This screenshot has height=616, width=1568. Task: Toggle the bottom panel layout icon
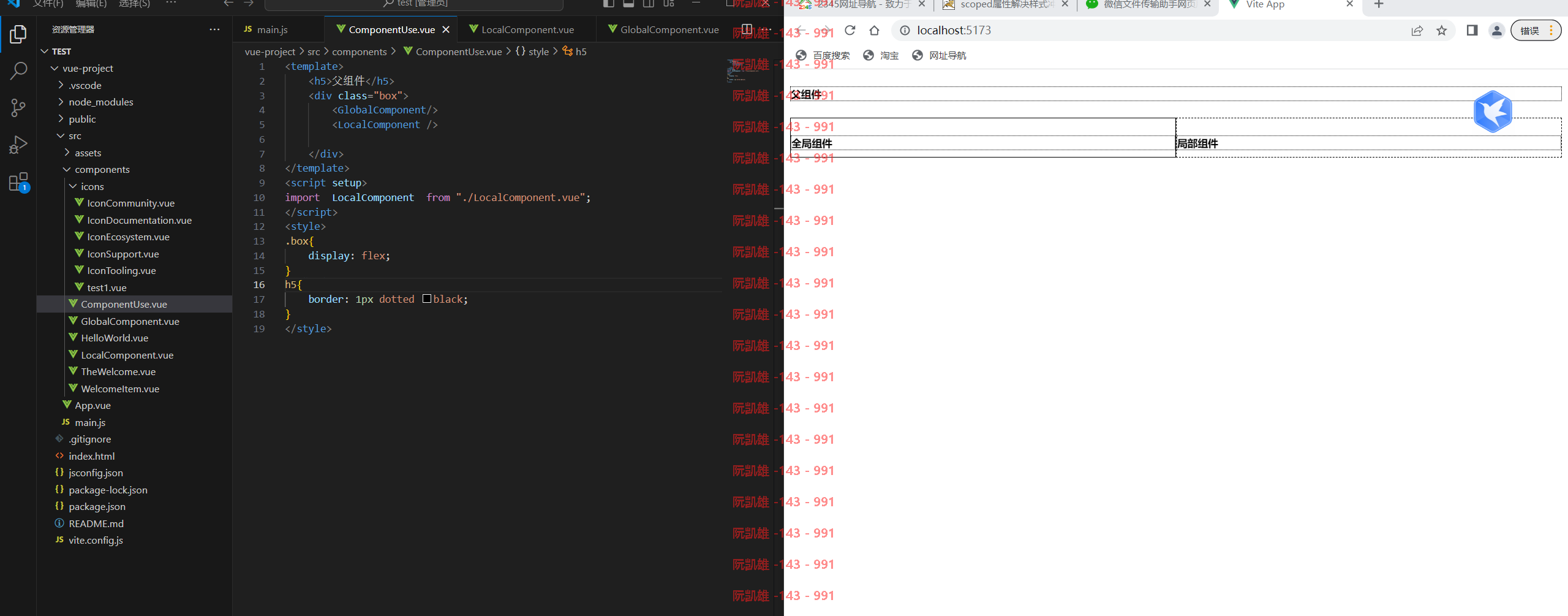[x=628, y=4]
